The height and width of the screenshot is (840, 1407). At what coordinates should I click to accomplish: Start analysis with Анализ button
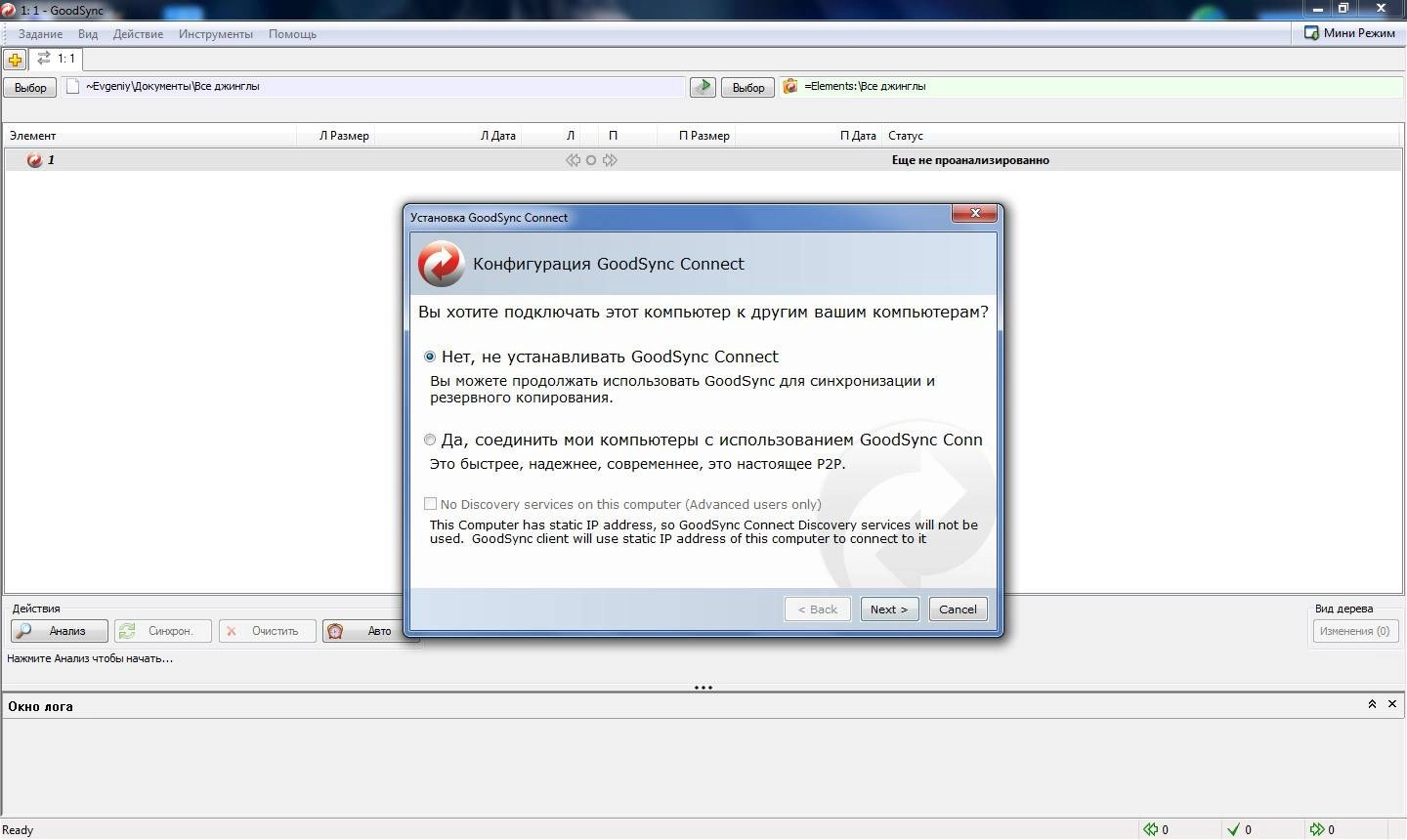(60, 631)
